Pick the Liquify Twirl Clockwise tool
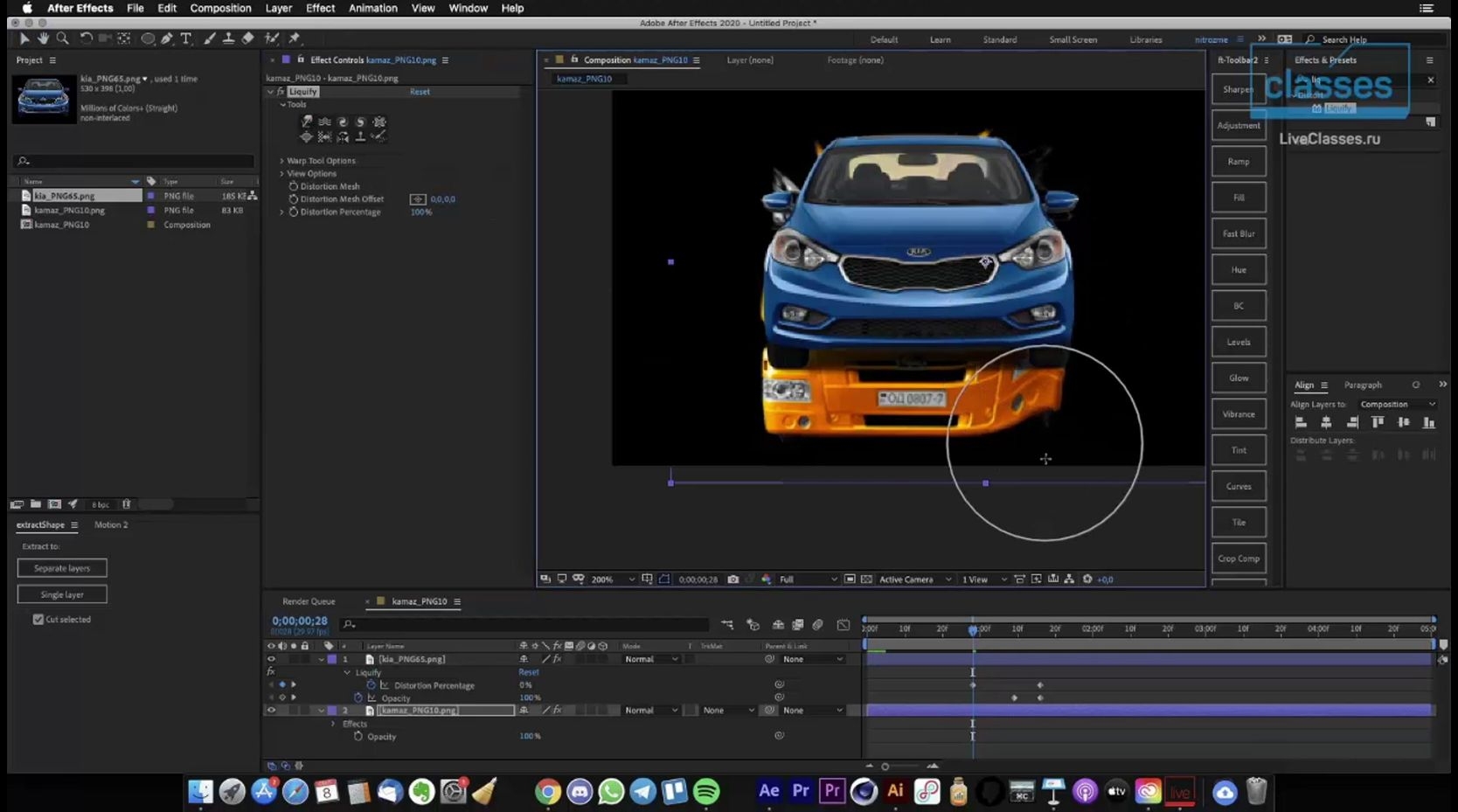This screenshot has height=812, width=1458. pyautogui.click(x=343, y=121)
